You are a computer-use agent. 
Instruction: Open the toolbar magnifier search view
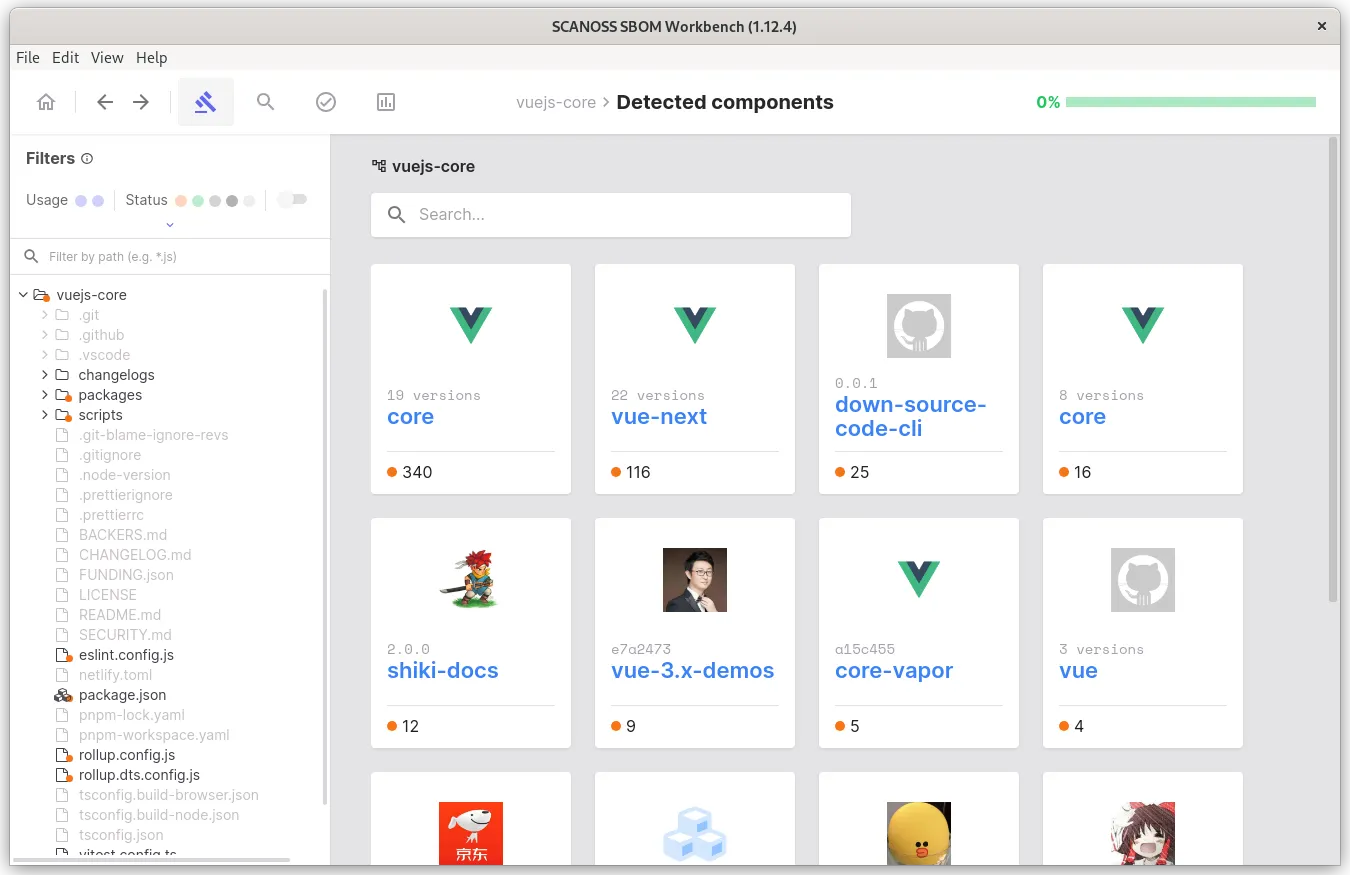tap(265, 102)
